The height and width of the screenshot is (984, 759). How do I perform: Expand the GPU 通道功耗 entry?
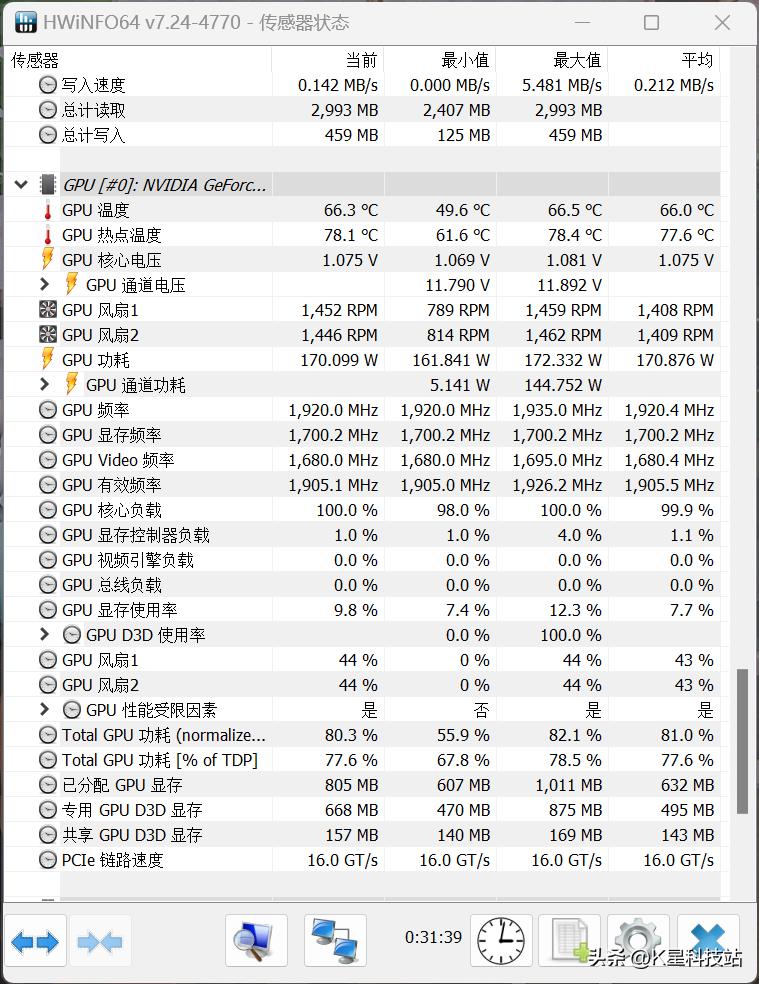coord(43,384)
